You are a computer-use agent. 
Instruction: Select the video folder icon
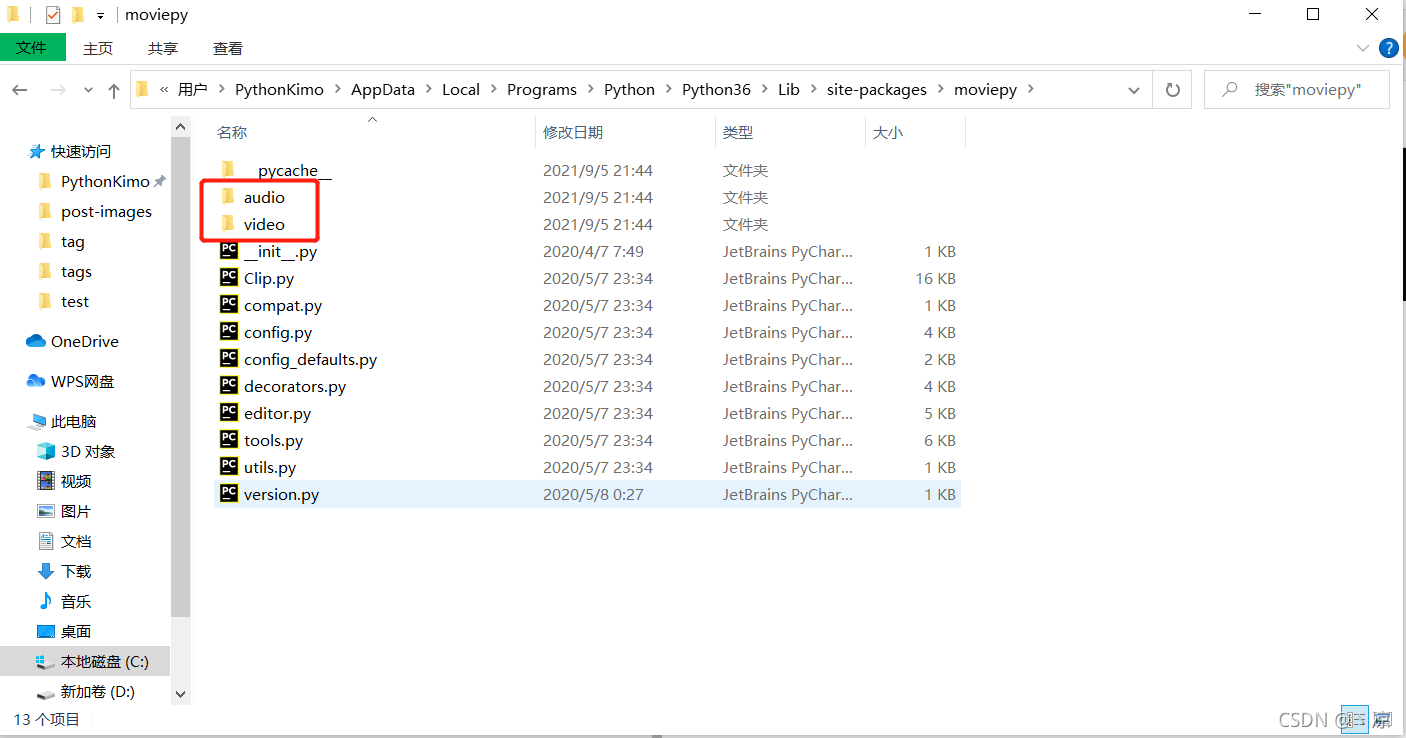click(228, 223)
